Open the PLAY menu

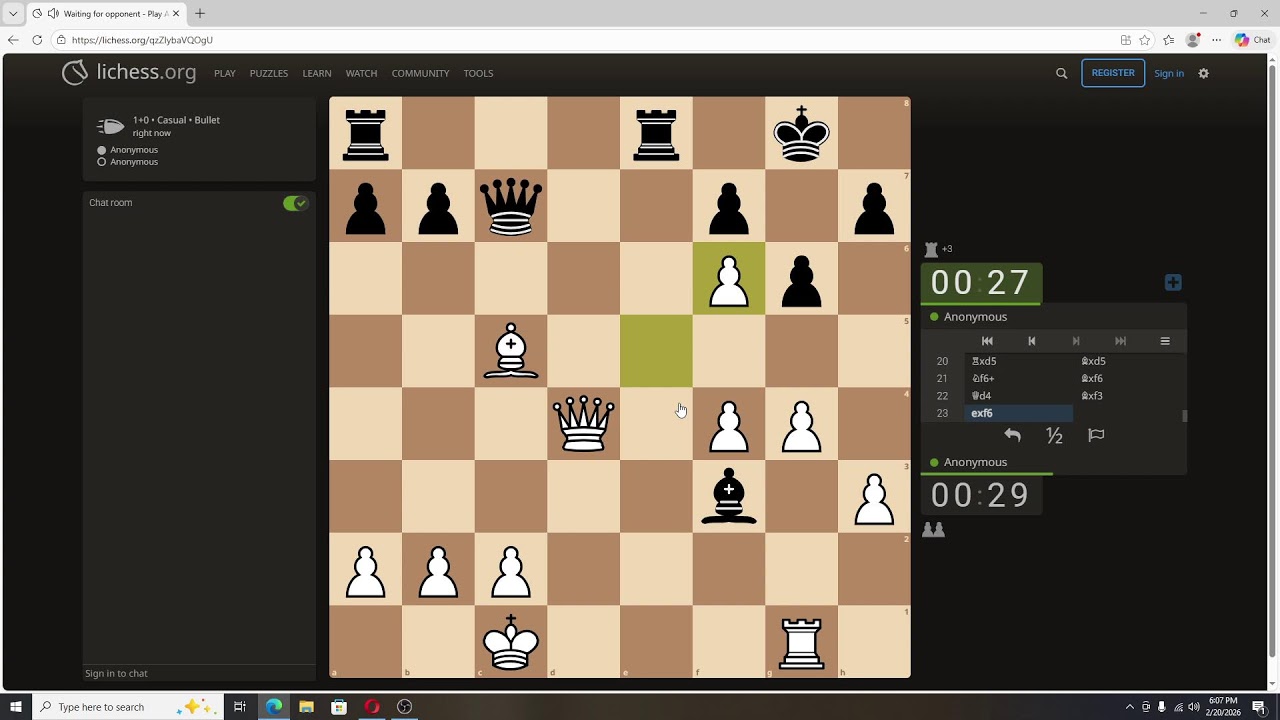click(225, 73)
